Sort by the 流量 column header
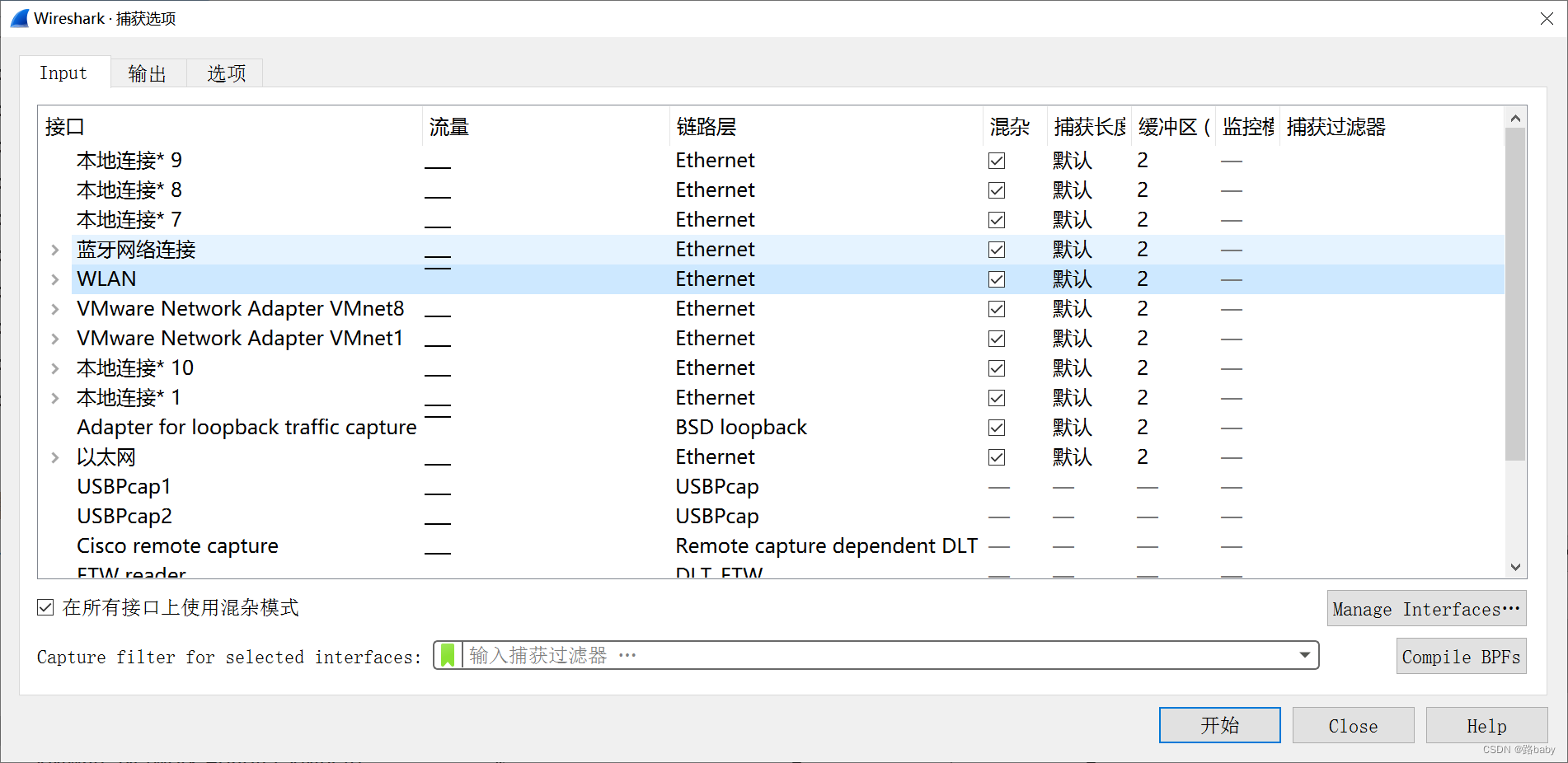 (546, 127)
